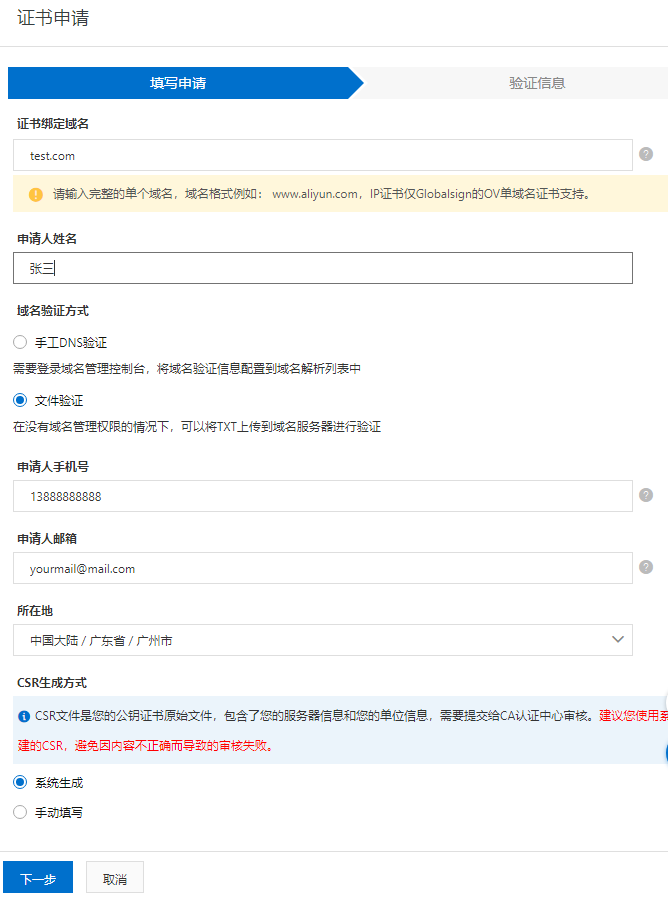Switch to the 填写申请 step tab
The height and width of the screenshot is (900, 668).
pos(178,83)
